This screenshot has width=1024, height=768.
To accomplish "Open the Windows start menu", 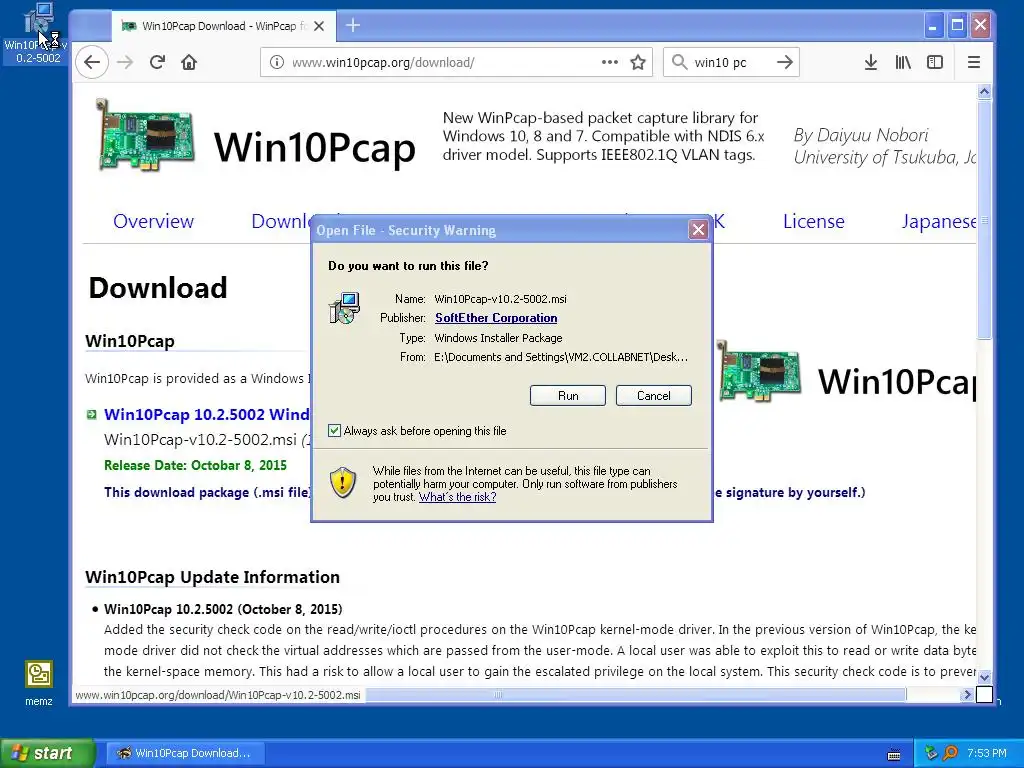I will pos(47,753).
